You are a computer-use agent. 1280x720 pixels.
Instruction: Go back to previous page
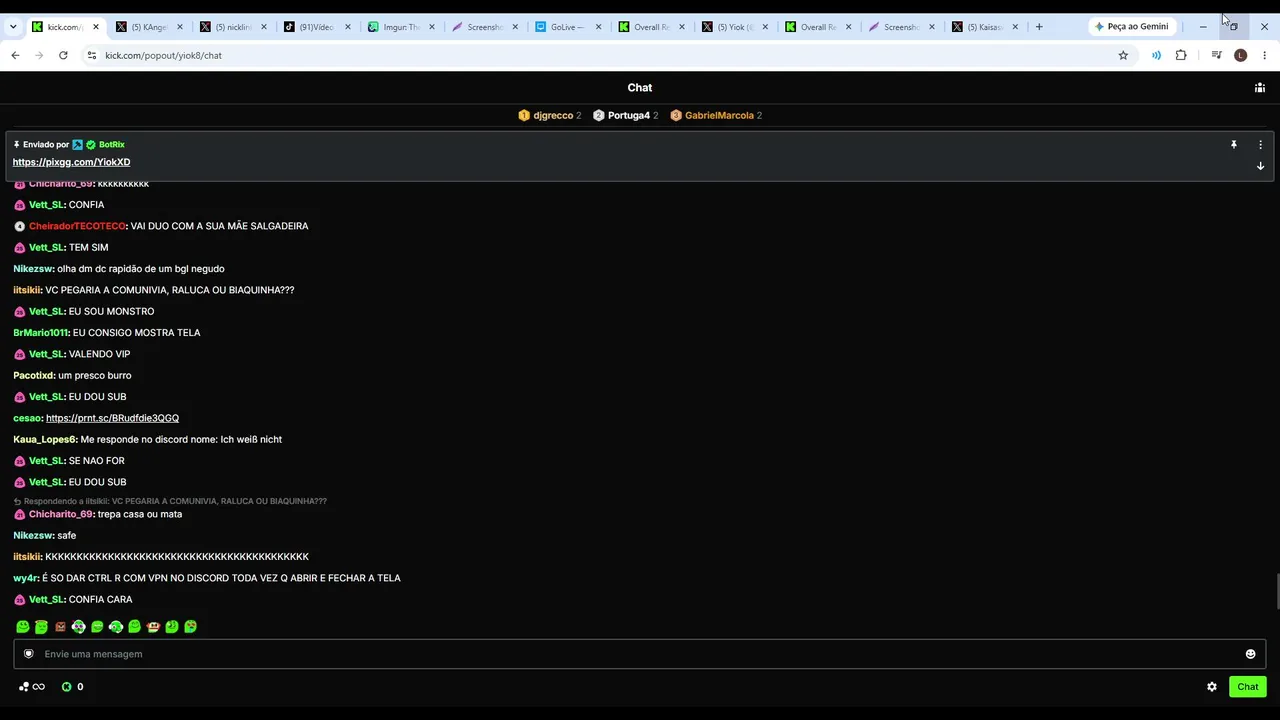click(x=15, y=55)
